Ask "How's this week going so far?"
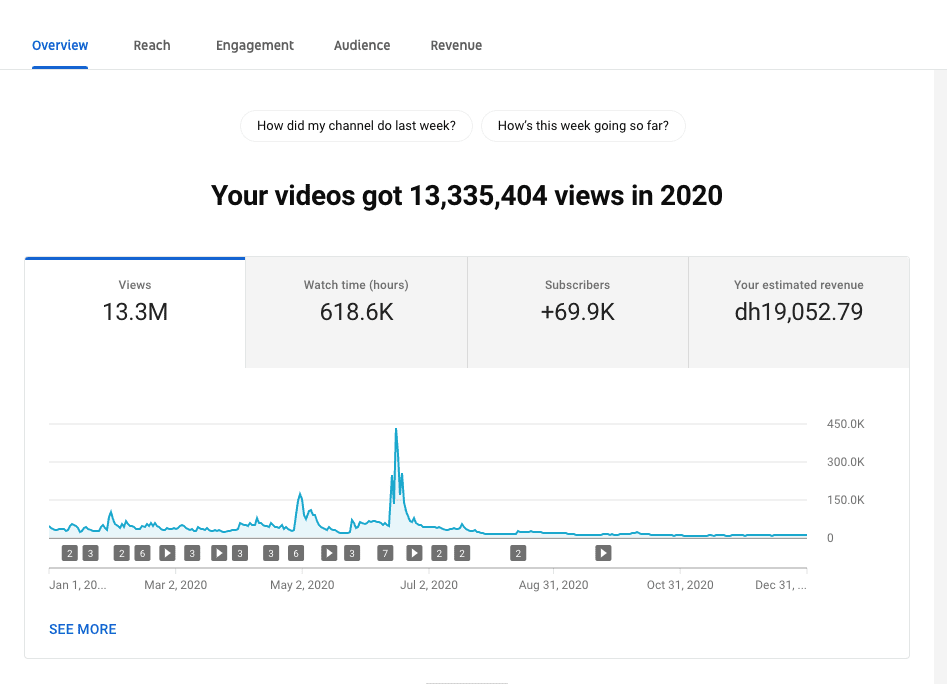947x684 pixels. tap(583, 126)
